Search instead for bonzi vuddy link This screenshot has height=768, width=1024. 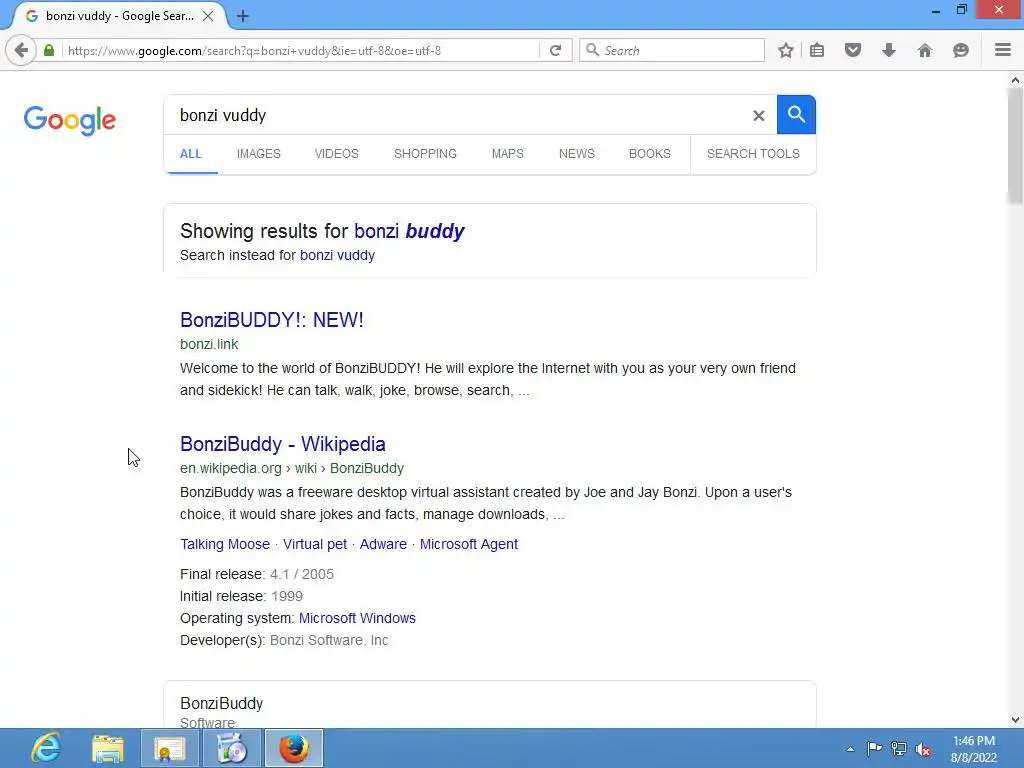(337, 255)
